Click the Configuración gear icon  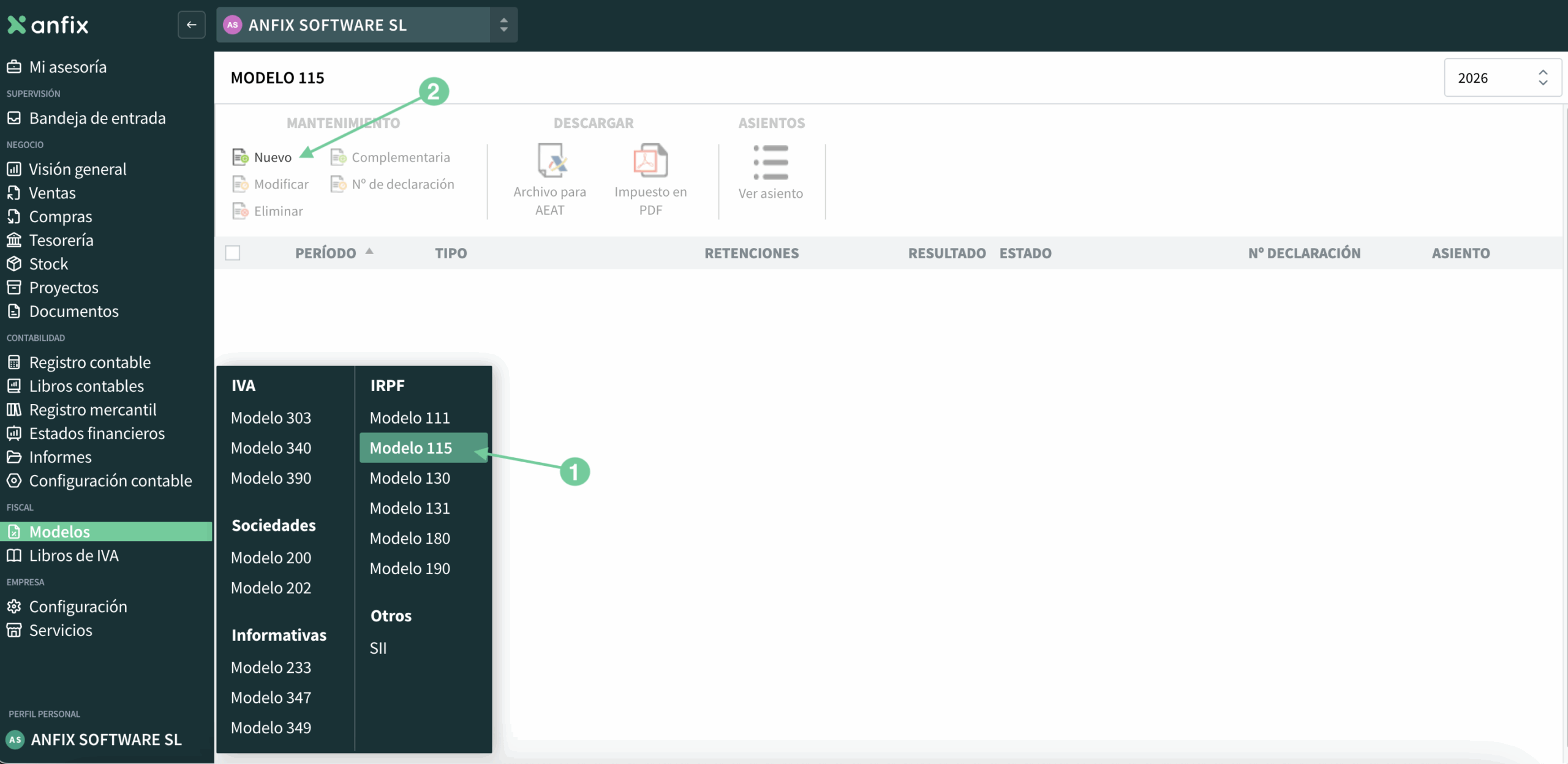14,606
